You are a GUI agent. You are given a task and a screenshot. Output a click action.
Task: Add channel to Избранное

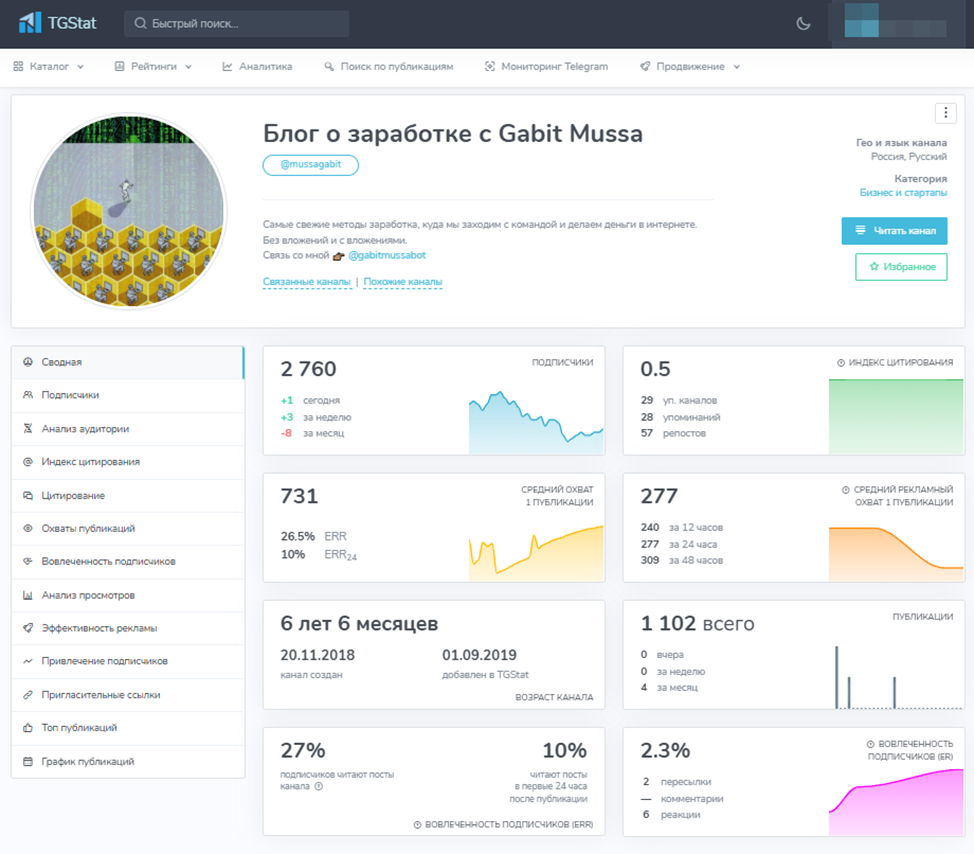(901, 266)
